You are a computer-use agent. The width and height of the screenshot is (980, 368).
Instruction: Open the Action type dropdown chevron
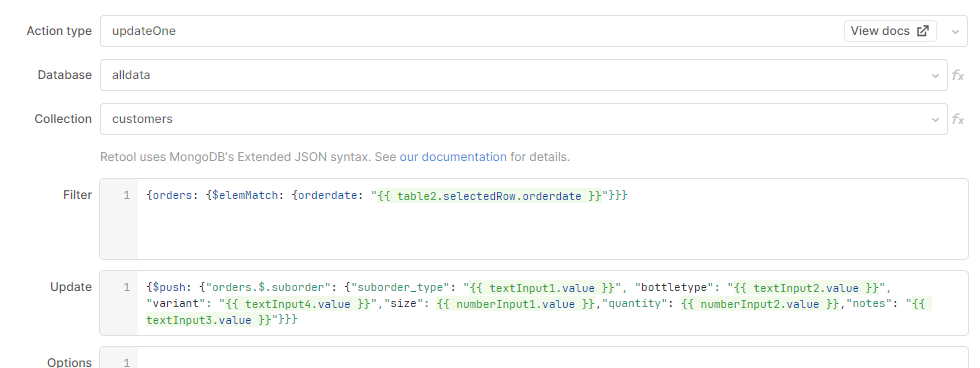tap(955, 31)
